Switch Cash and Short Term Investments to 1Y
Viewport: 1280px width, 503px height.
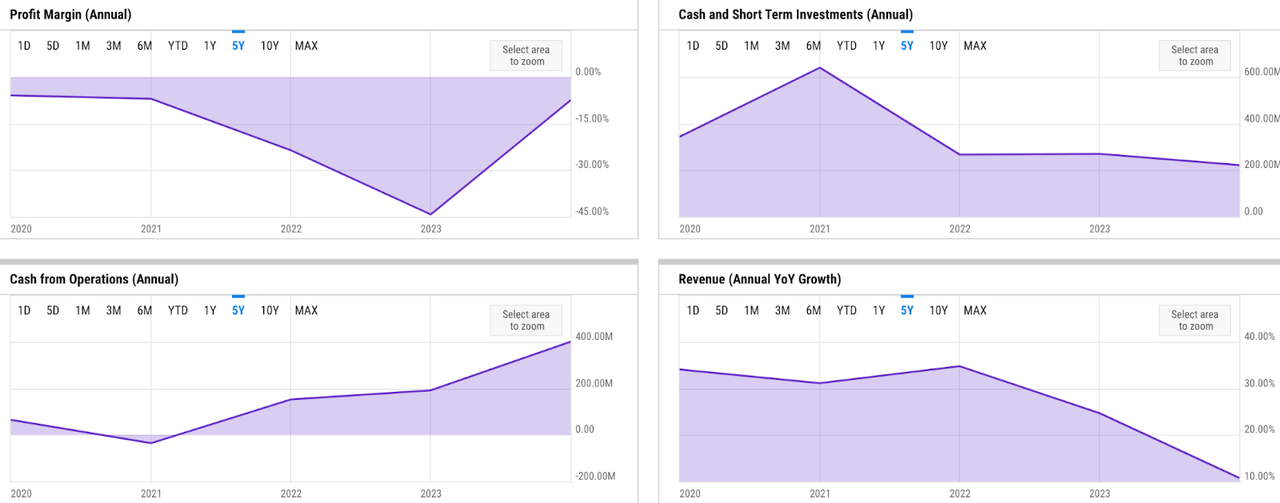(x=879, y=45)
